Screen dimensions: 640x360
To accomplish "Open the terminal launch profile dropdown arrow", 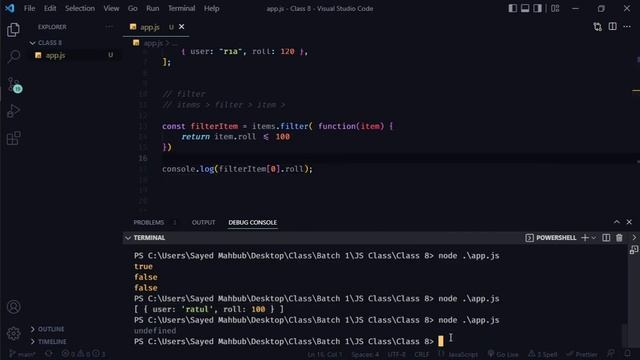I will coord(593,238).
